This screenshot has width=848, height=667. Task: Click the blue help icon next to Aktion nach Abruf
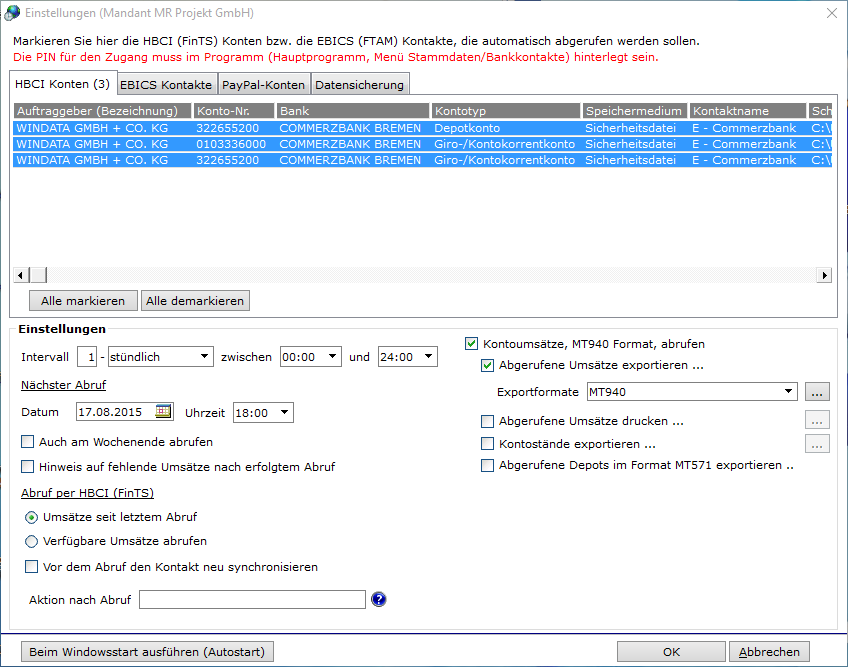(379, 599)
